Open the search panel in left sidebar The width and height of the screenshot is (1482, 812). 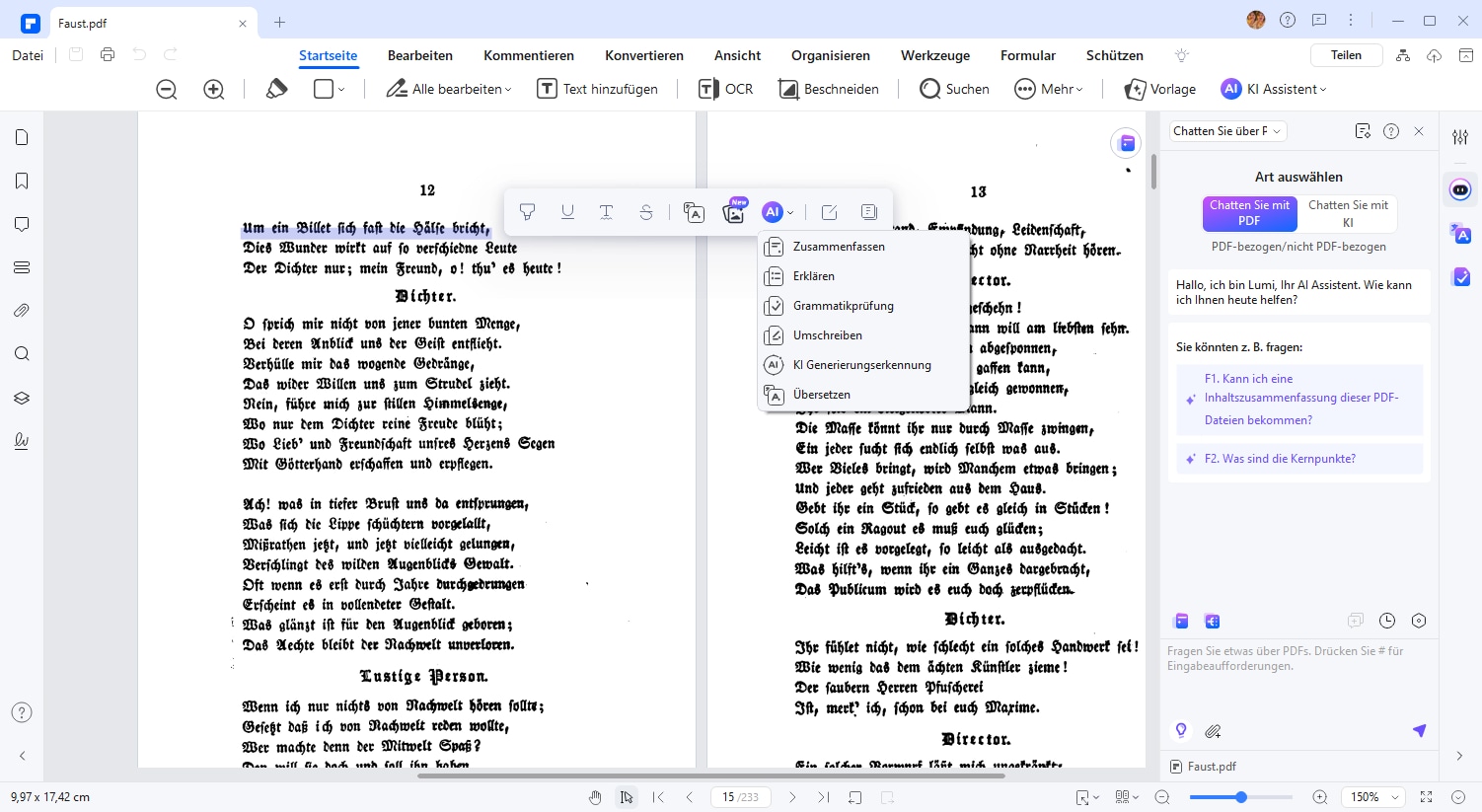click(x=22, y=354)
